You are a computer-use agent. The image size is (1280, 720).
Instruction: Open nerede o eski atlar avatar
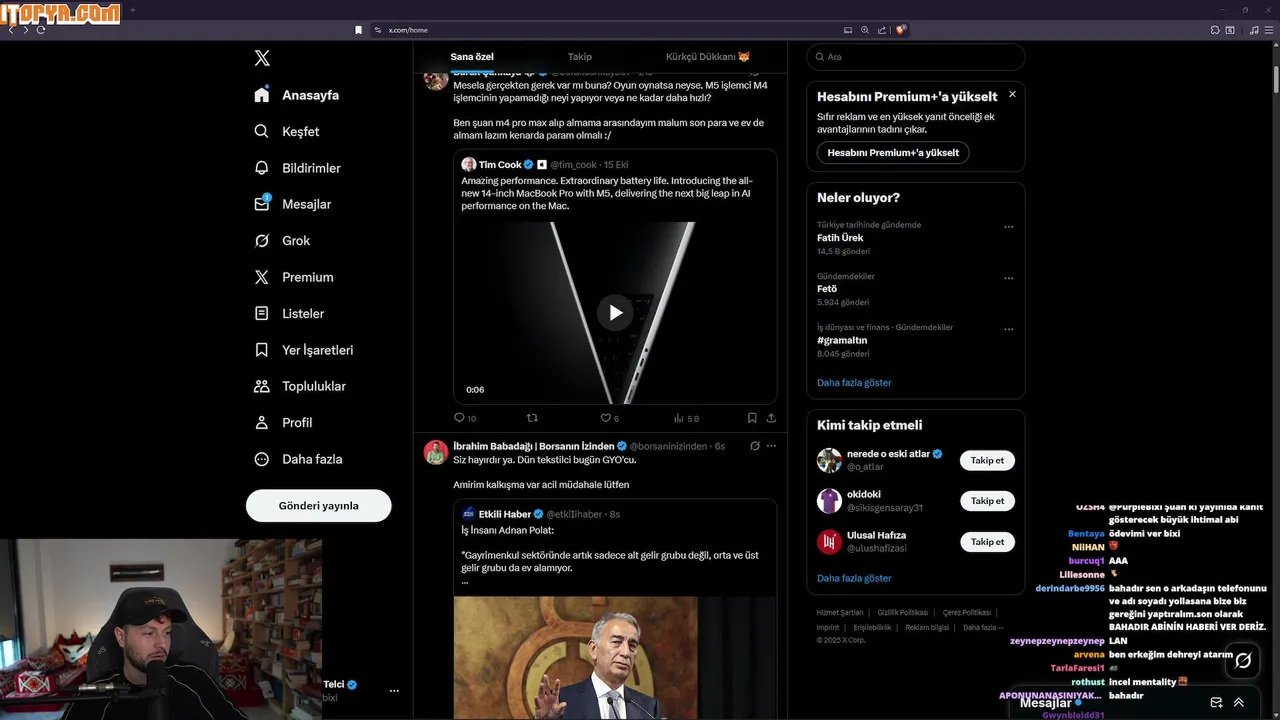[829, 460]
